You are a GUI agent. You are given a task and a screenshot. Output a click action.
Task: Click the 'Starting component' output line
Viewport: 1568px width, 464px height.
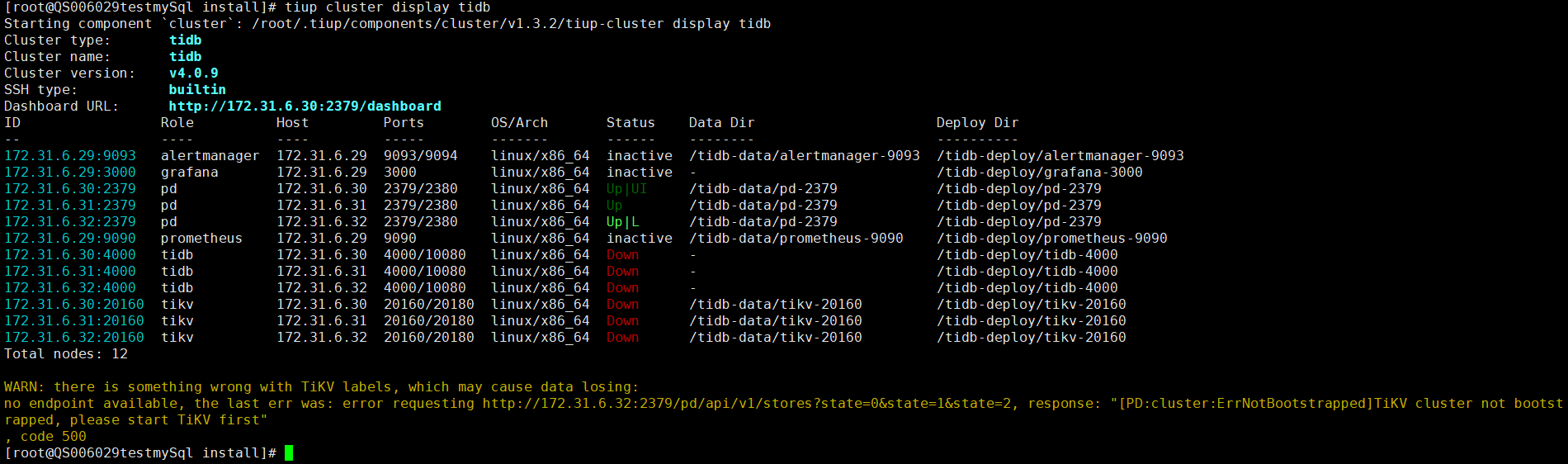388,24
